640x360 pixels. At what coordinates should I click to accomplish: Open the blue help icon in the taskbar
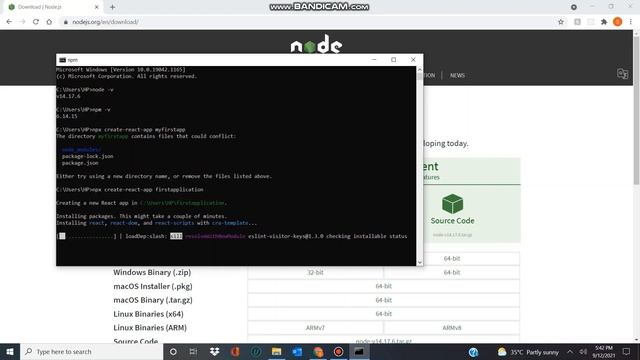[473, 352]
